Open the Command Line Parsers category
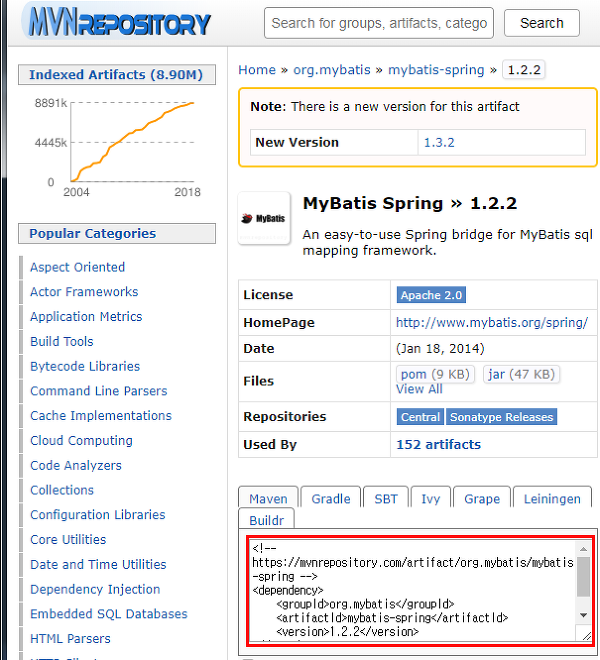600x660 pixels. tap(99, 391)
